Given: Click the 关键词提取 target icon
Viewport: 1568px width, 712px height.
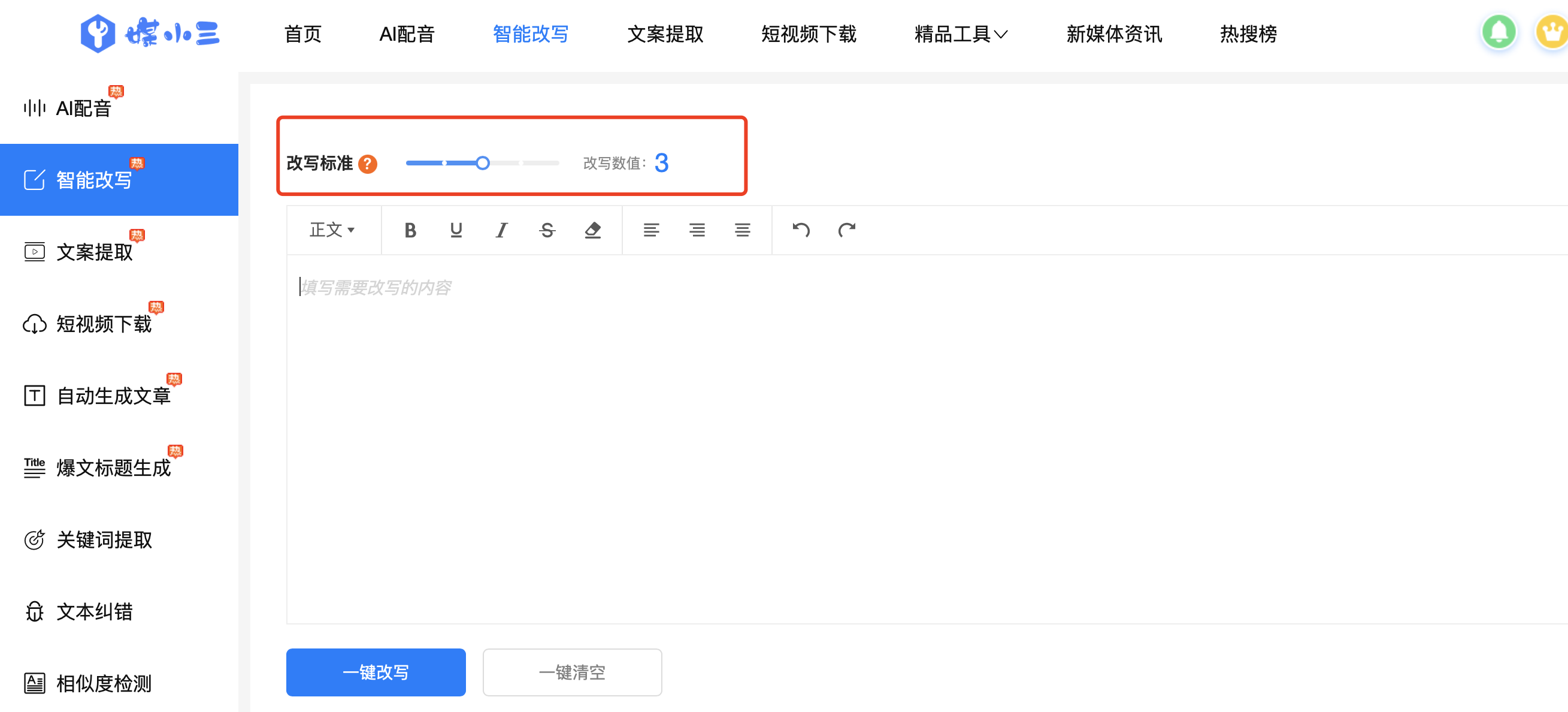Looking at the screenshot, I should (34, 539).
